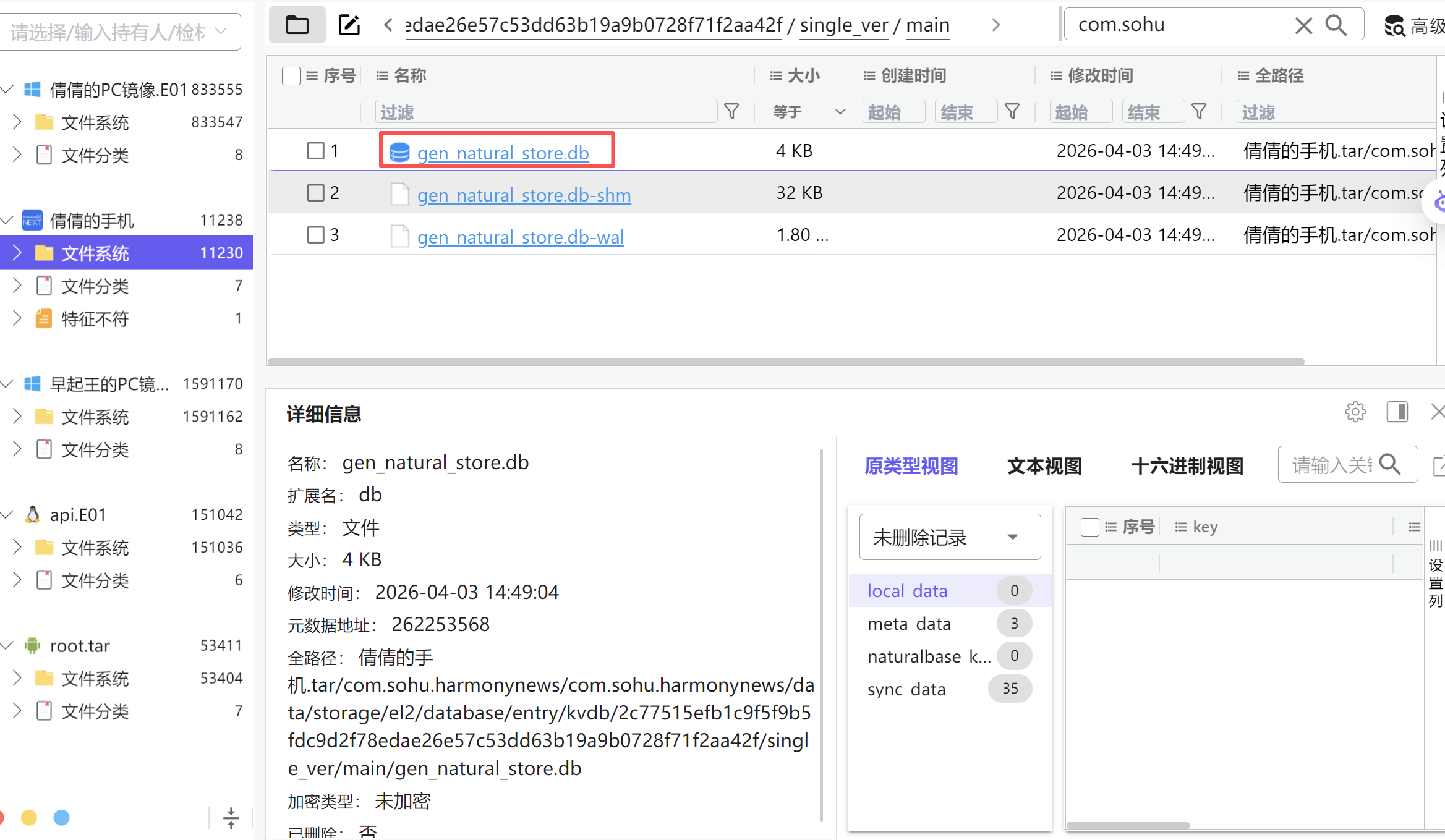Click the edit path pencil icon
This screenshot has width=1445, height=840.
[x=349, y=25]
